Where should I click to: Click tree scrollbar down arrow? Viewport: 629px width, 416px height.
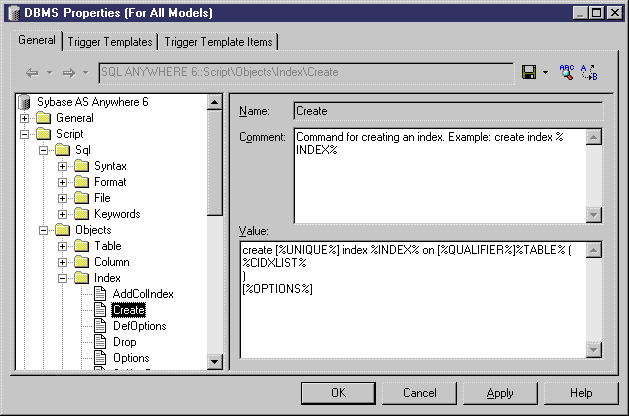pyautogui.click(x=215, y=362)
